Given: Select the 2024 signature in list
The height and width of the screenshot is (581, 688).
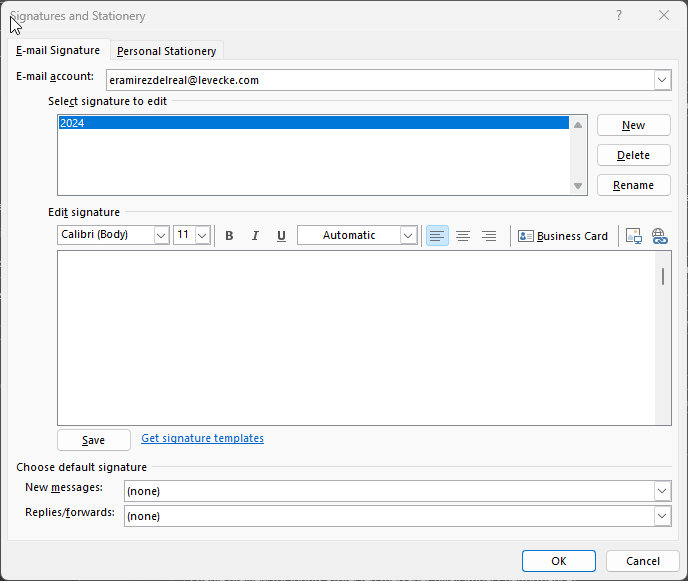Looking at the screenshot, I should [314, 123].
